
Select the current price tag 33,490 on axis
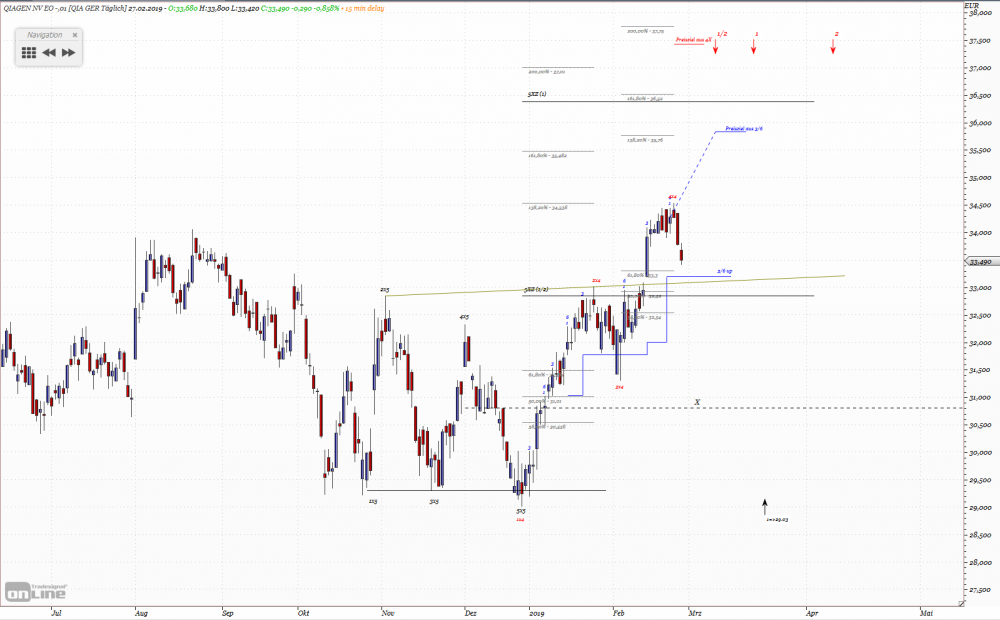[x=980, y=262]
